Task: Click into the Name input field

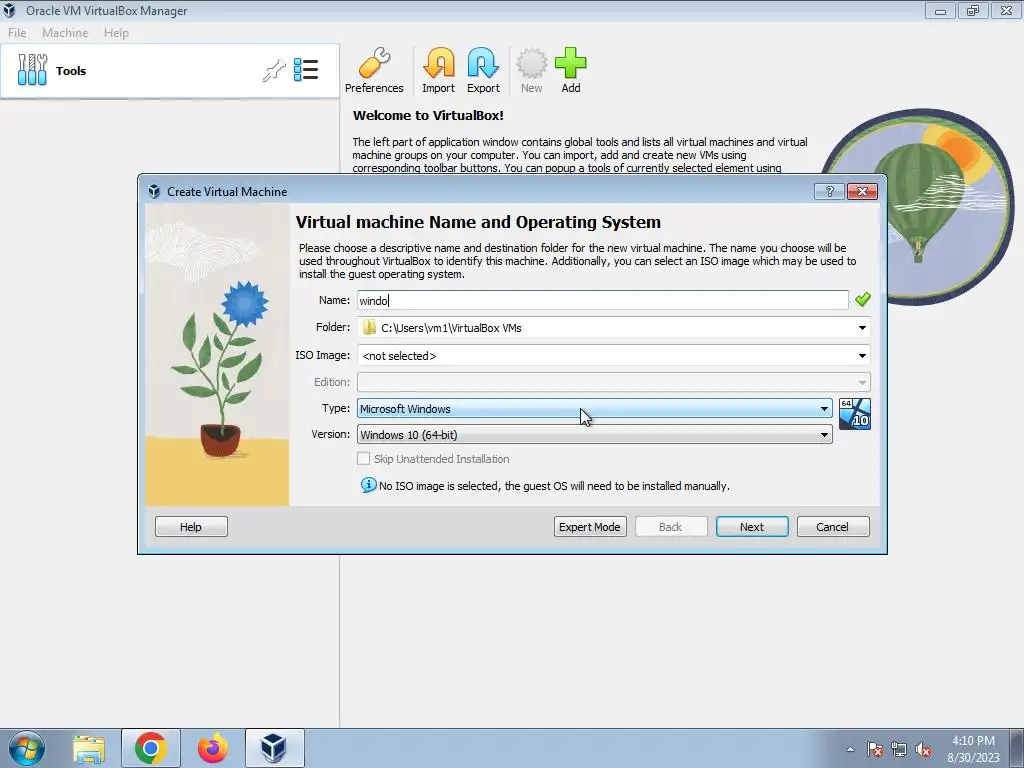Action: click(x=602, y=300)
